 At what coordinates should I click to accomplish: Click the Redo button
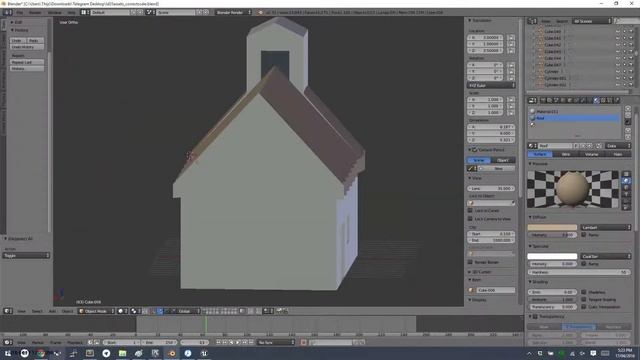pos(35,40)
